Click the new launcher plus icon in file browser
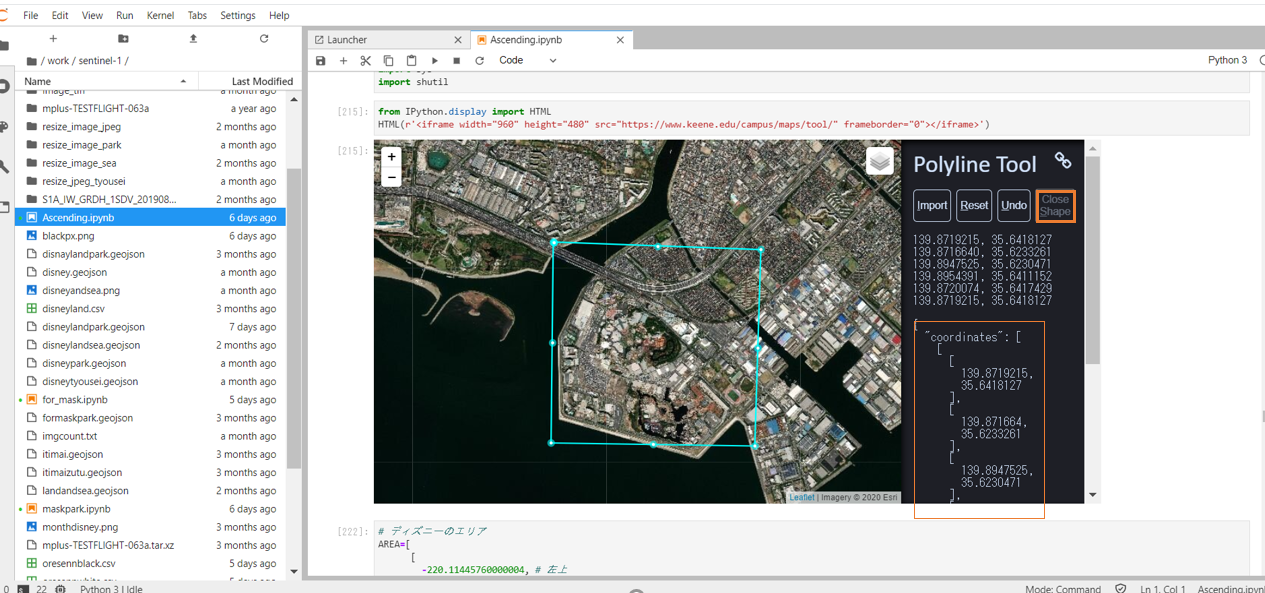The height and width of the screenshot is (593, 1265). pyautogui.click(x=53, y=39)
